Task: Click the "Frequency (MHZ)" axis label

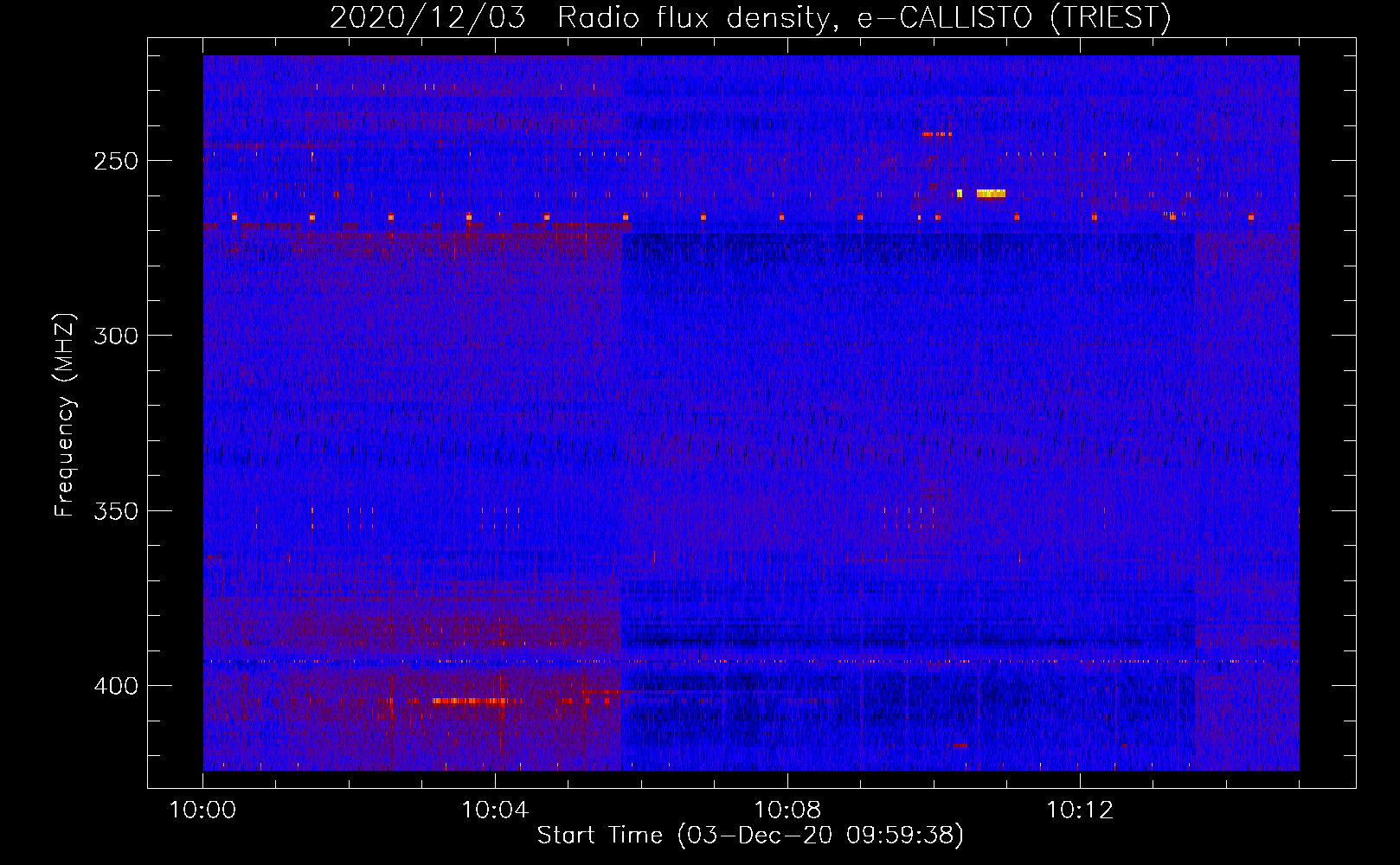Action: pos(65,415)
